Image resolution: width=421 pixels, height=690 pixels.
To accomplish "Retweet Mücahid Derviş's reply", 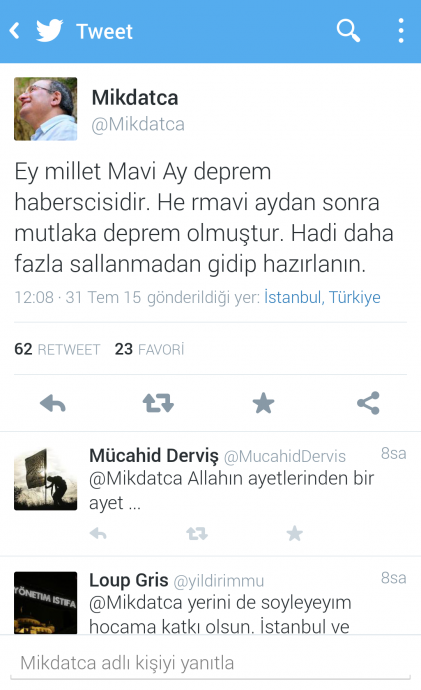I will [197, 534].
